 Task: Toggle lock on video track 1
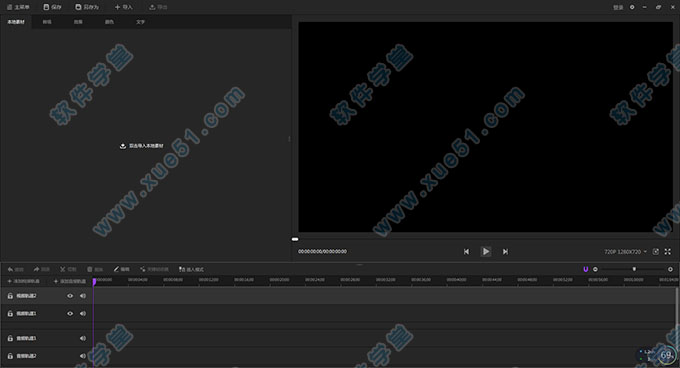(10, 313)
